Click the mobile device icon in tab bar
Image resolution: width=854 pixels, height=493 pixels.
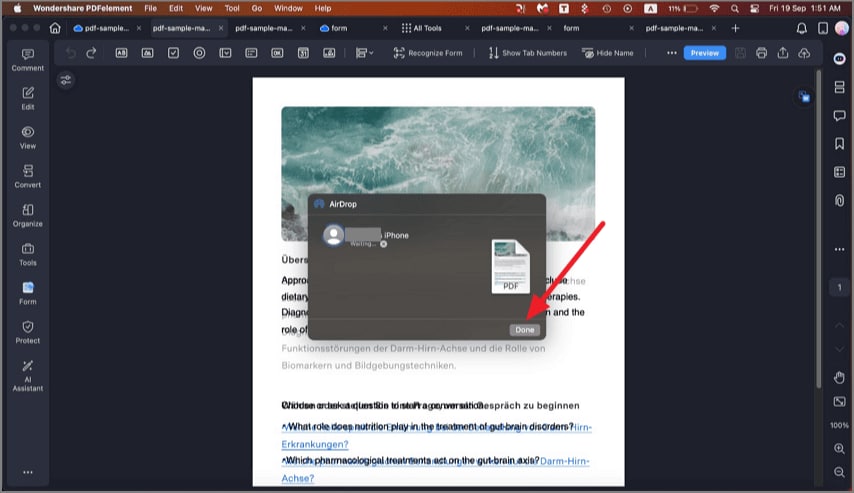(823, 28)
